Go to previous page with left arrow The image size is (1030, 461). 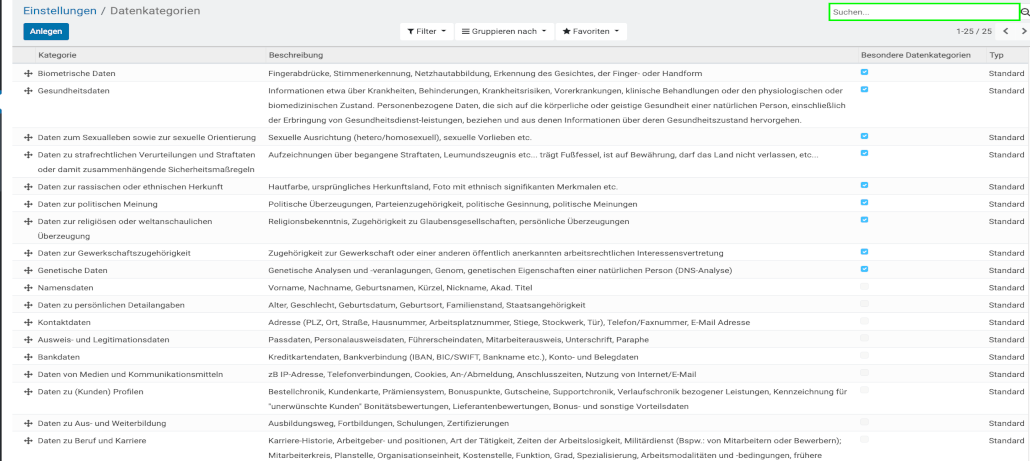[x=1006, y=32]
